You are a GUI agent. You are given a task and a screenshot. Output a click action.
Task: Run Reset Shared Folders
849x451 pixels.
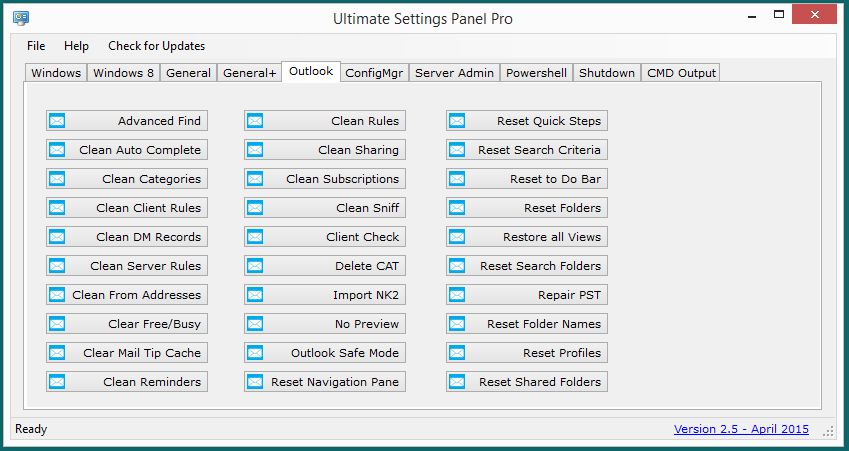pyautogui.click(x=527, y=382)
